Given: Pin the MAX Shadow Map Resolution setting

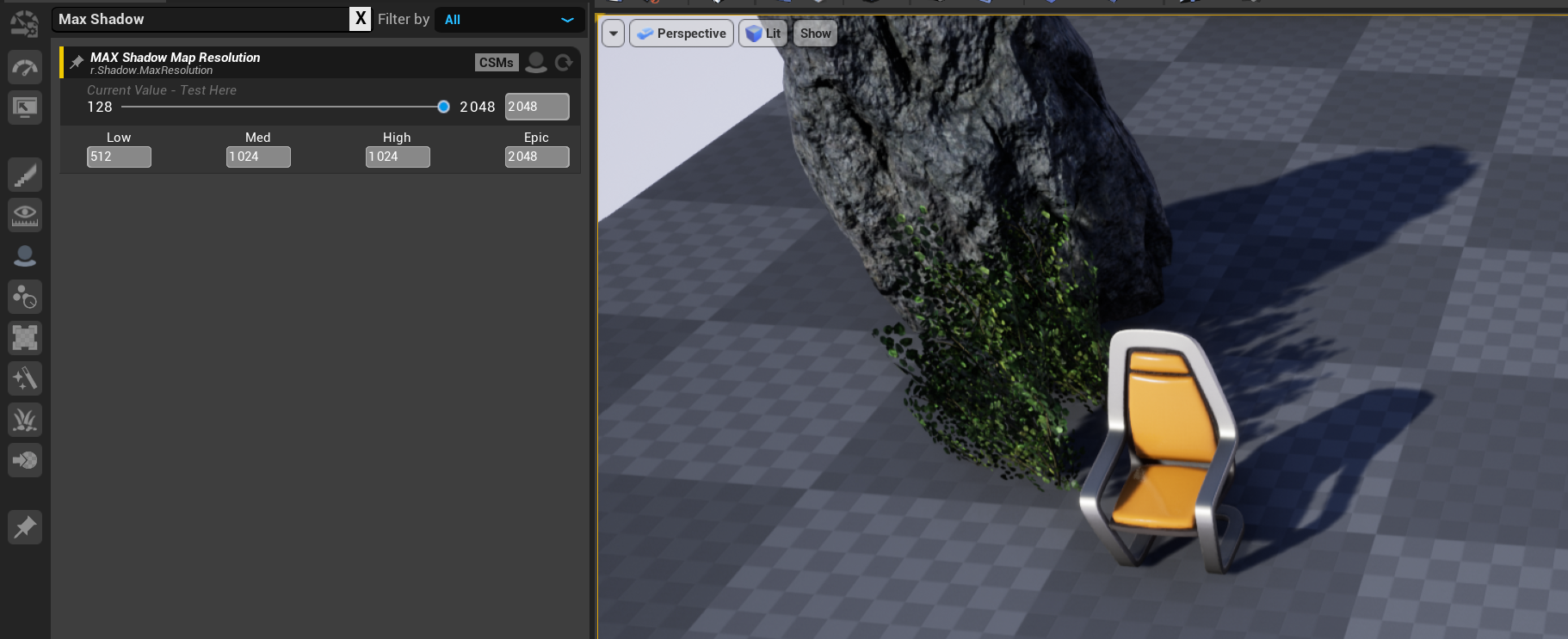Looking at the screenshot, I should click(77, 62).
